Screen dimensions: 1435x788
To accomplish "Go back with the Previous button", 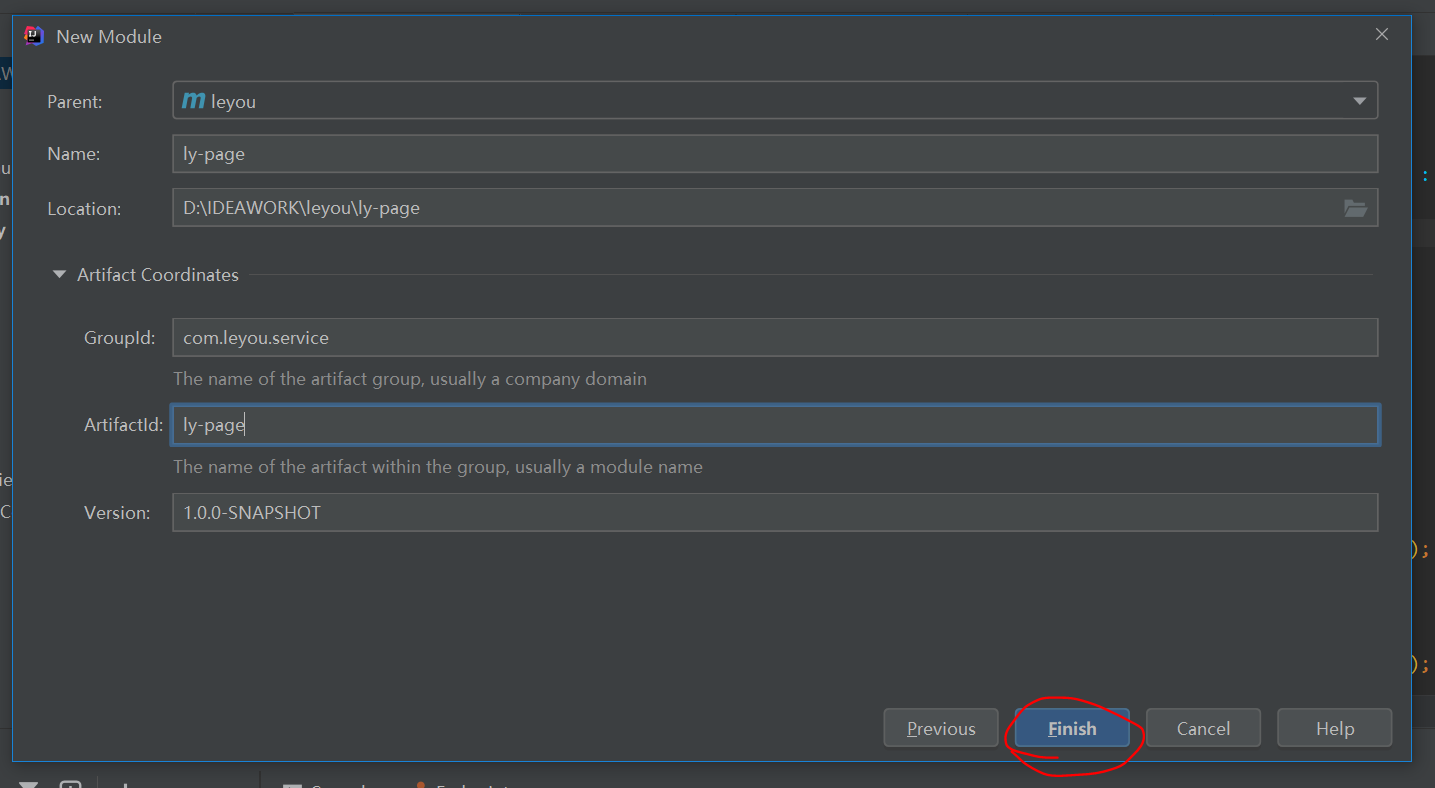I will (x=941, y=728).
